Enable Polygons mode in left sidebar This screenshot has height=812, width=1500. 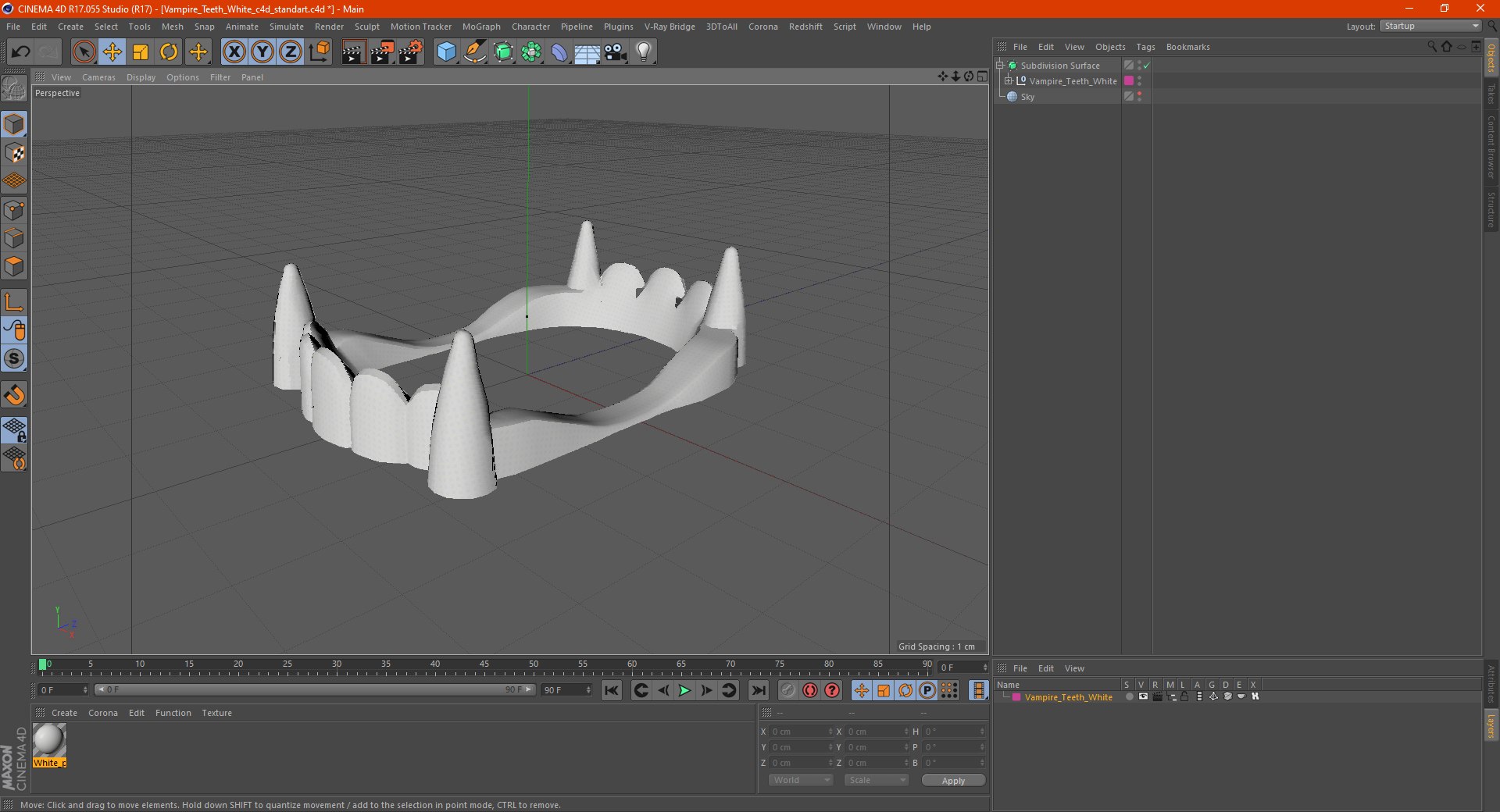[x=14, y=266]
